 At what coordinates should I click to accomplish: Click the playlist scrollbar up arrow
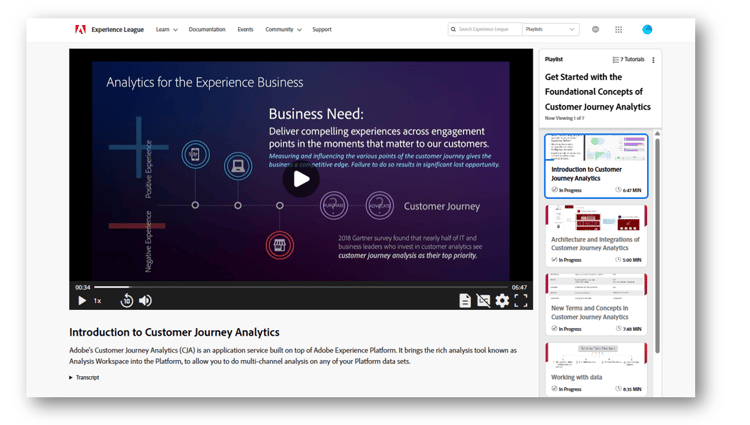click(x=658, y=133)
